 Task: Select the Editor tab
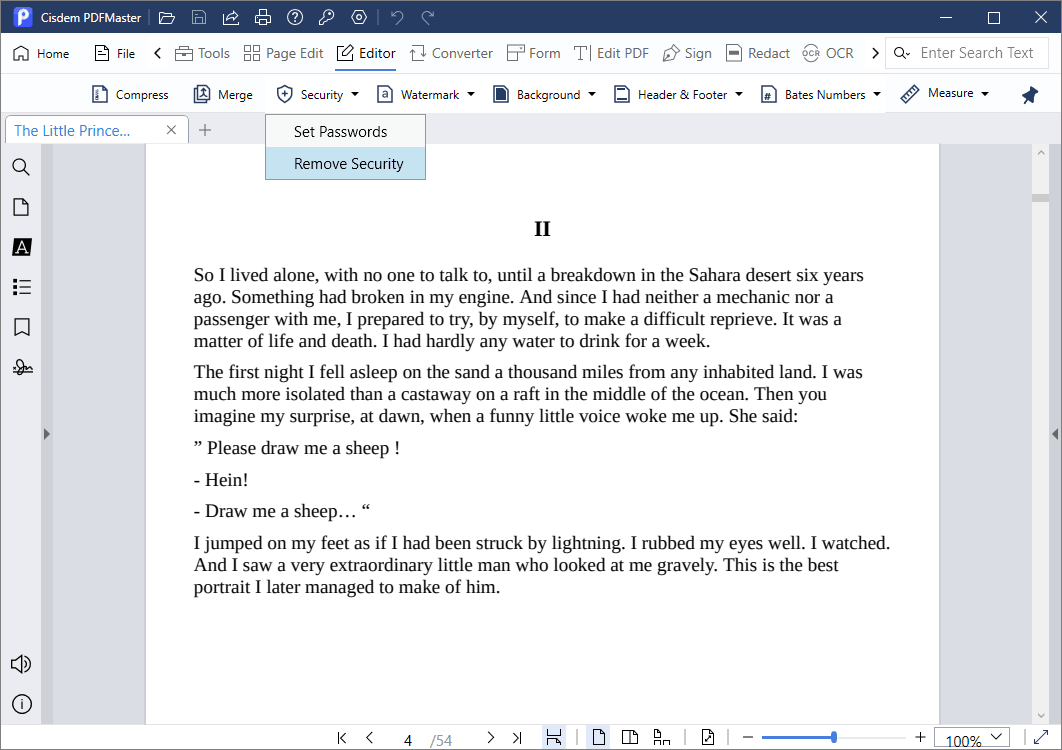(366, 54)
